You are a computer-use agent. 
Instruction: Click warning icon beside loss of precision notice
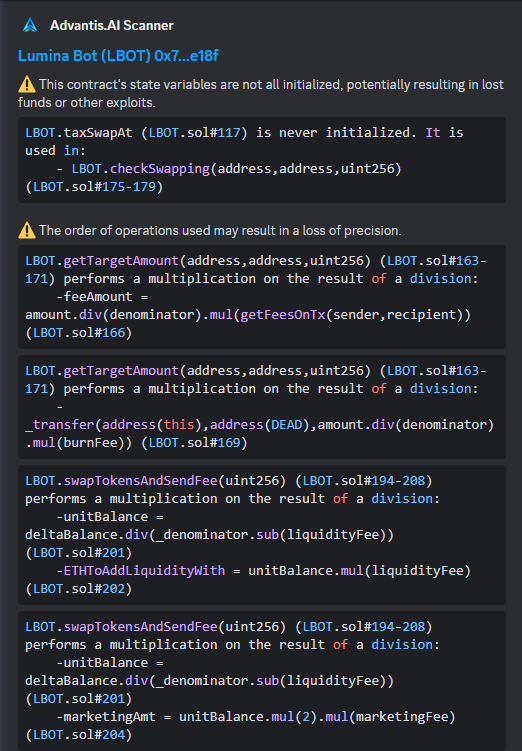tap(27, 230)
